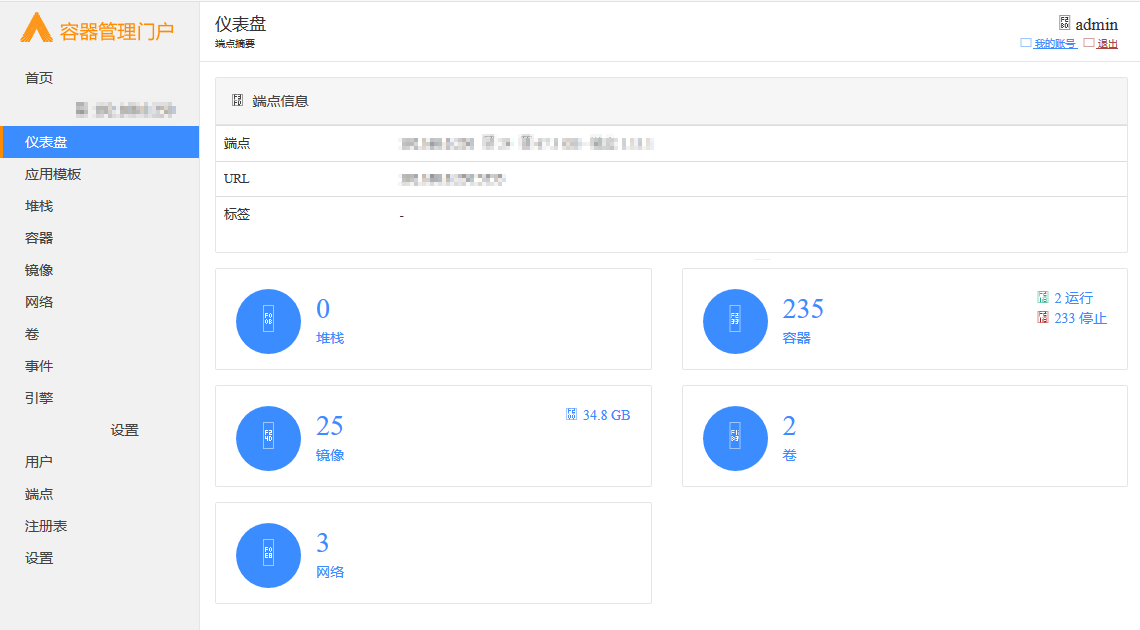Click the stacks circle icon
Image resolution: width=1140 pixels, height=630 pixels.
pyautogui.click(x=268, y=321)
